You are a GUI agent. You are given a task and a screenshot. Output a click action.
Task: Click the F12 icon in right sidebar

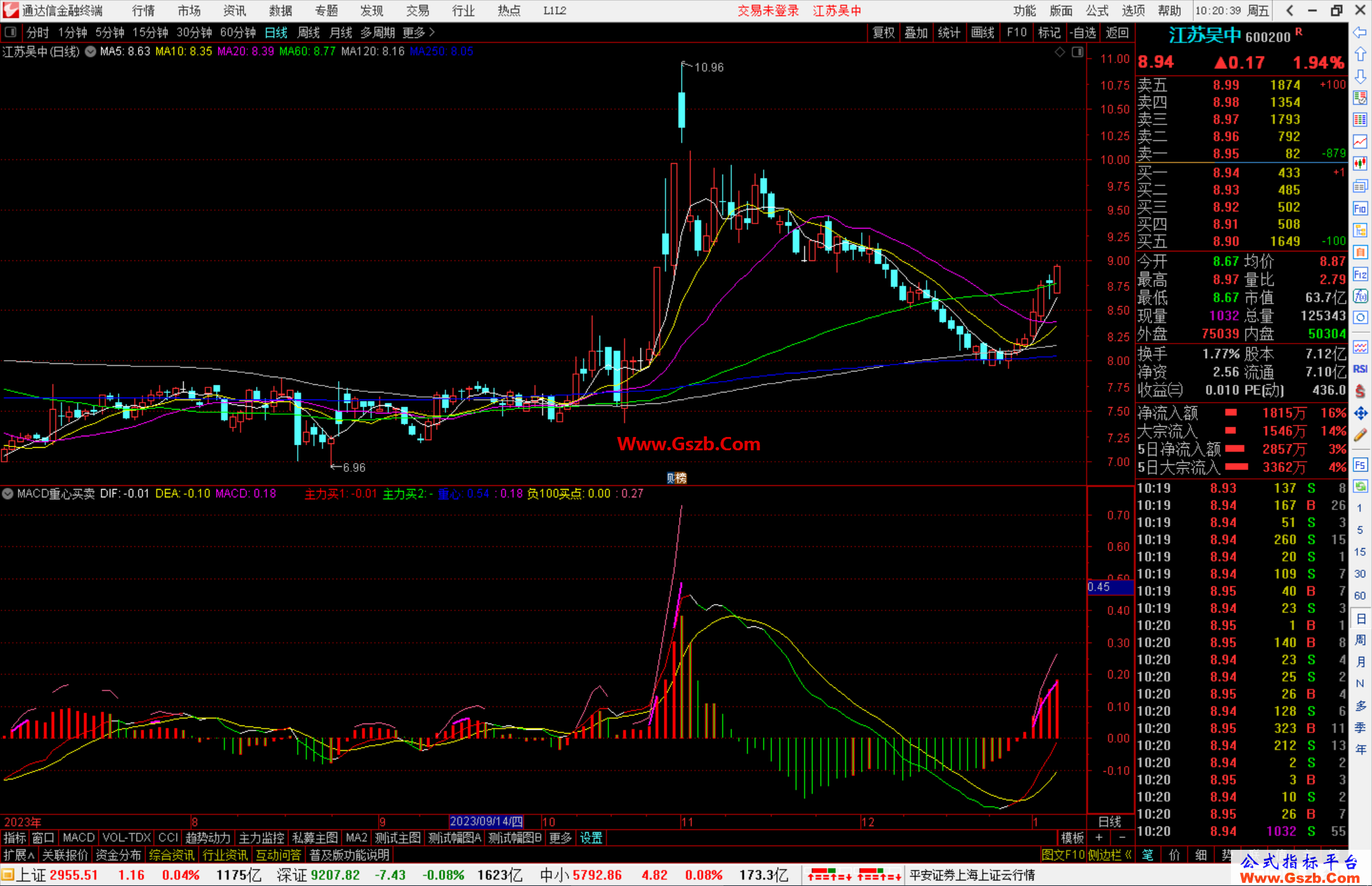1360,274
